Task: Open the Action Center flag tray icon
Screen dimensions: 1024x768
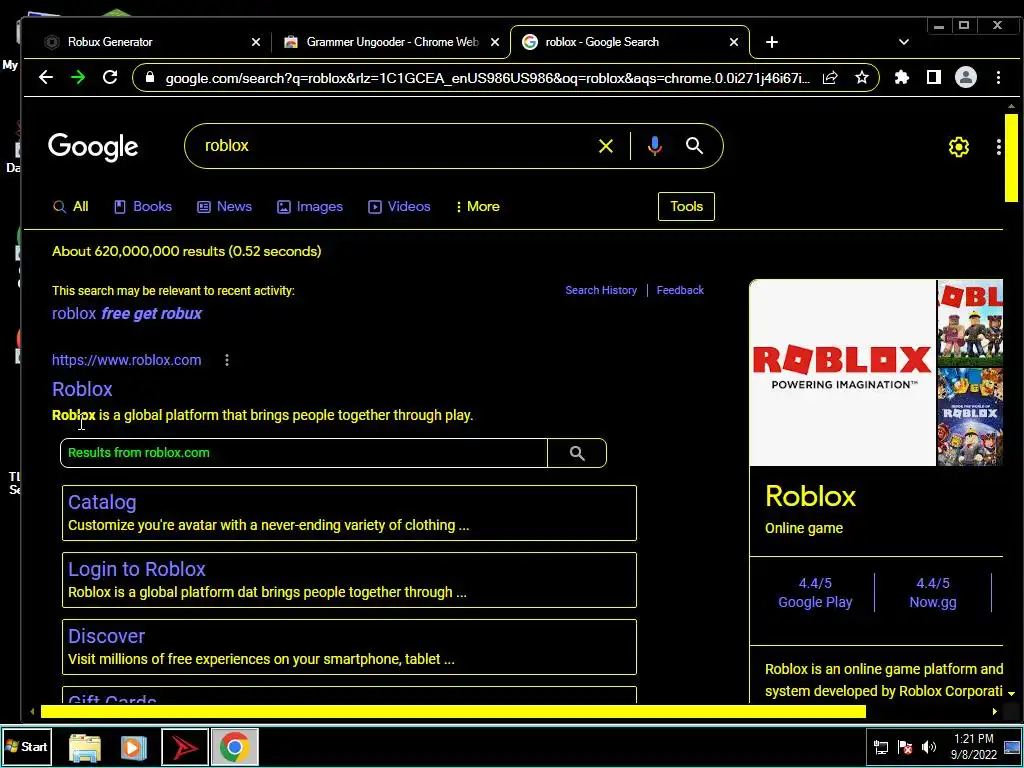Action: (905, 747)
